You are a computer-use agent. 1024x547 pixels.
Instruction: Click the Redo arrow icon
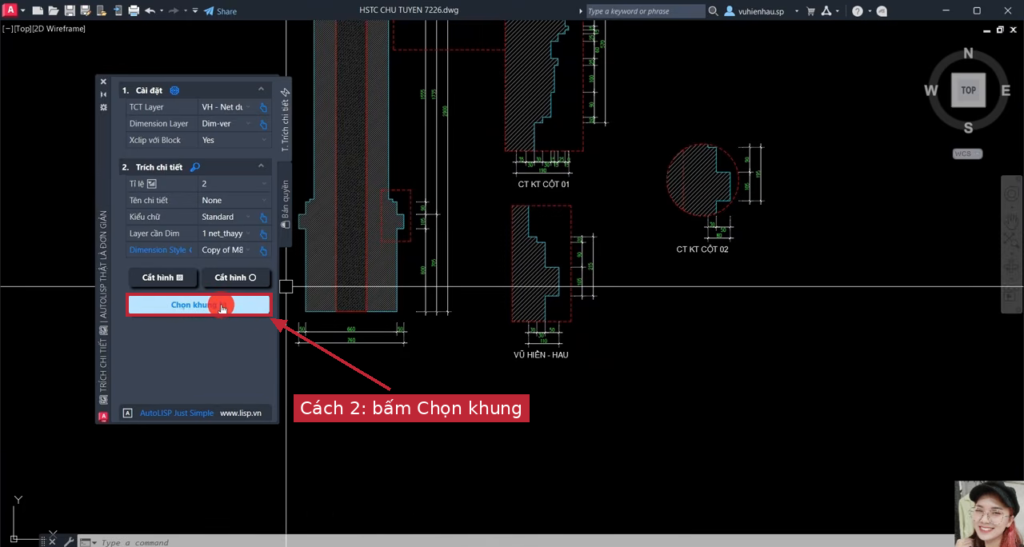point(173,11)
